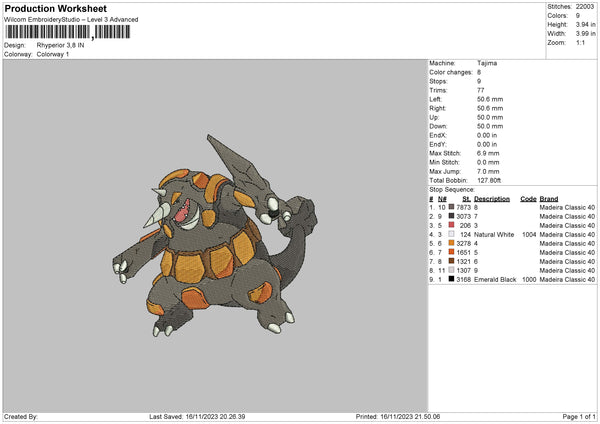Click the light gray swatch for stop 8

453,270
